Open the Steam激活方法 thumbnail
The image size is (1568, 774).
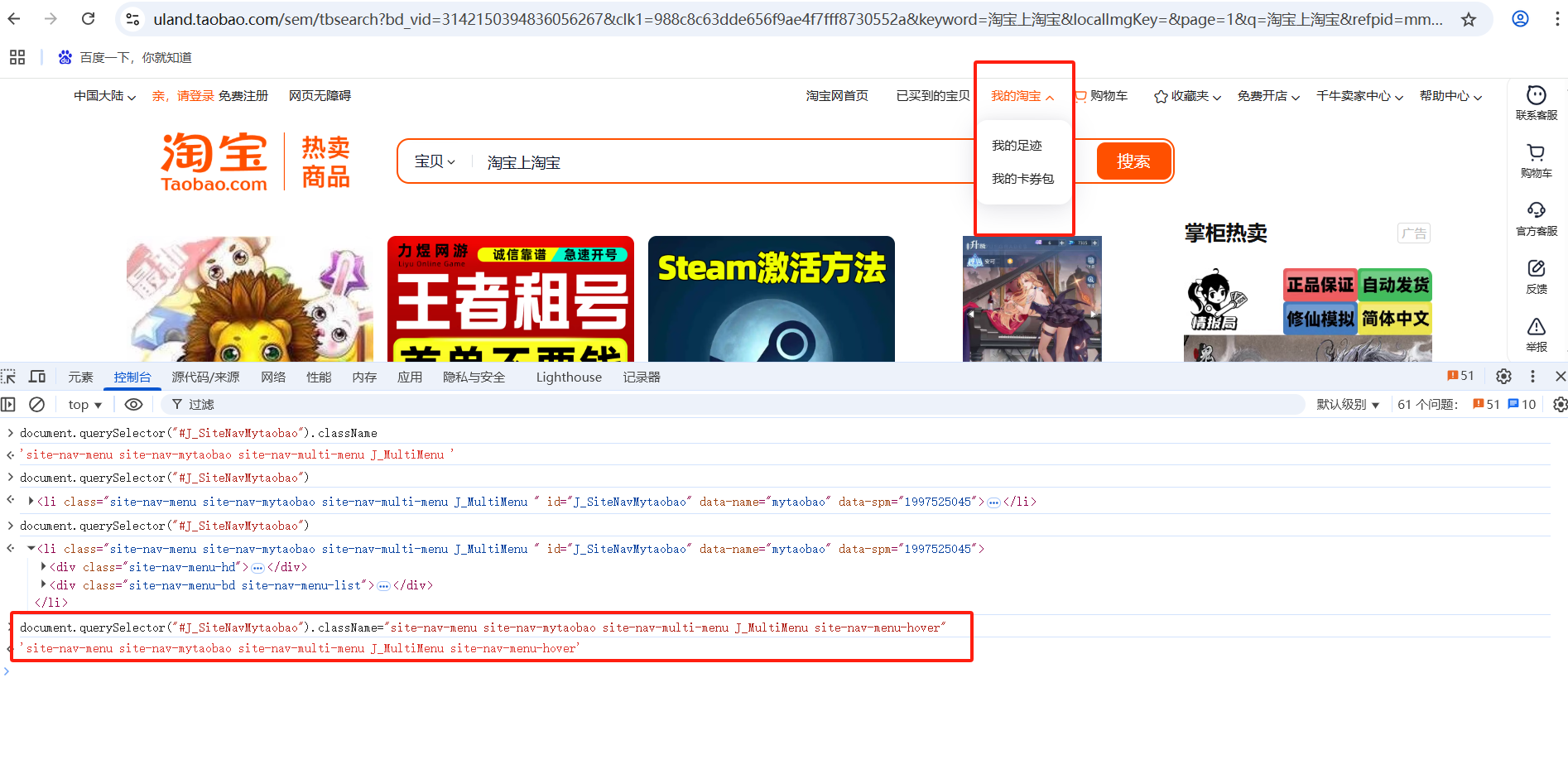(772, 299)
